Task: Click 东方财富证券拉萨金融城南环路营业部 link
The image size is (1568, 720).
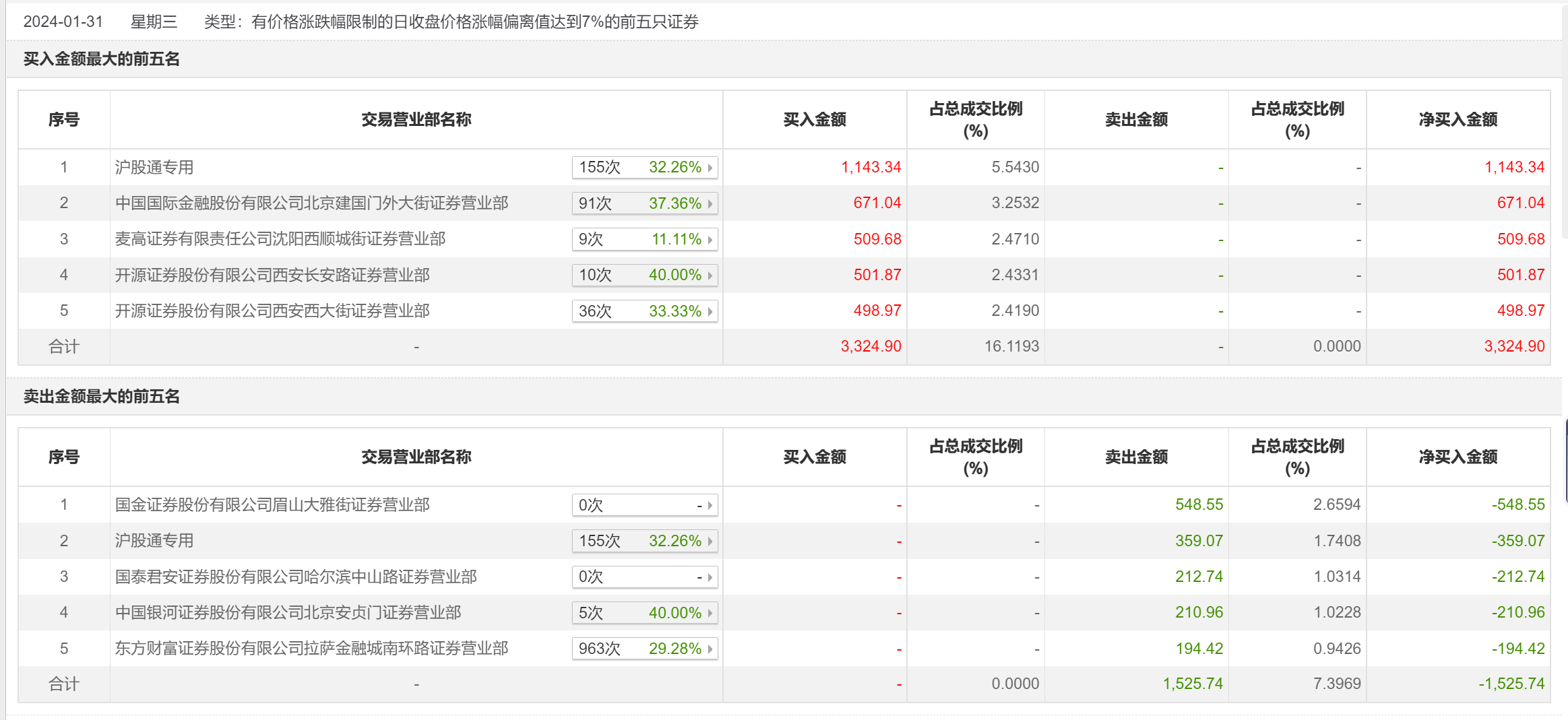Action: pos(311,649)
